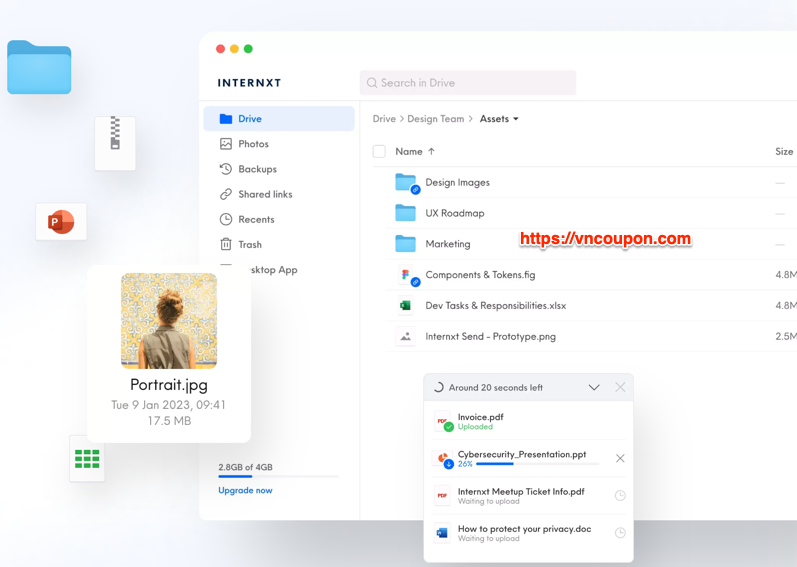Select Components & Tokens.fig file name
Image resolution: width=797 pixels, height=567 pixels.
pos(480,275)
